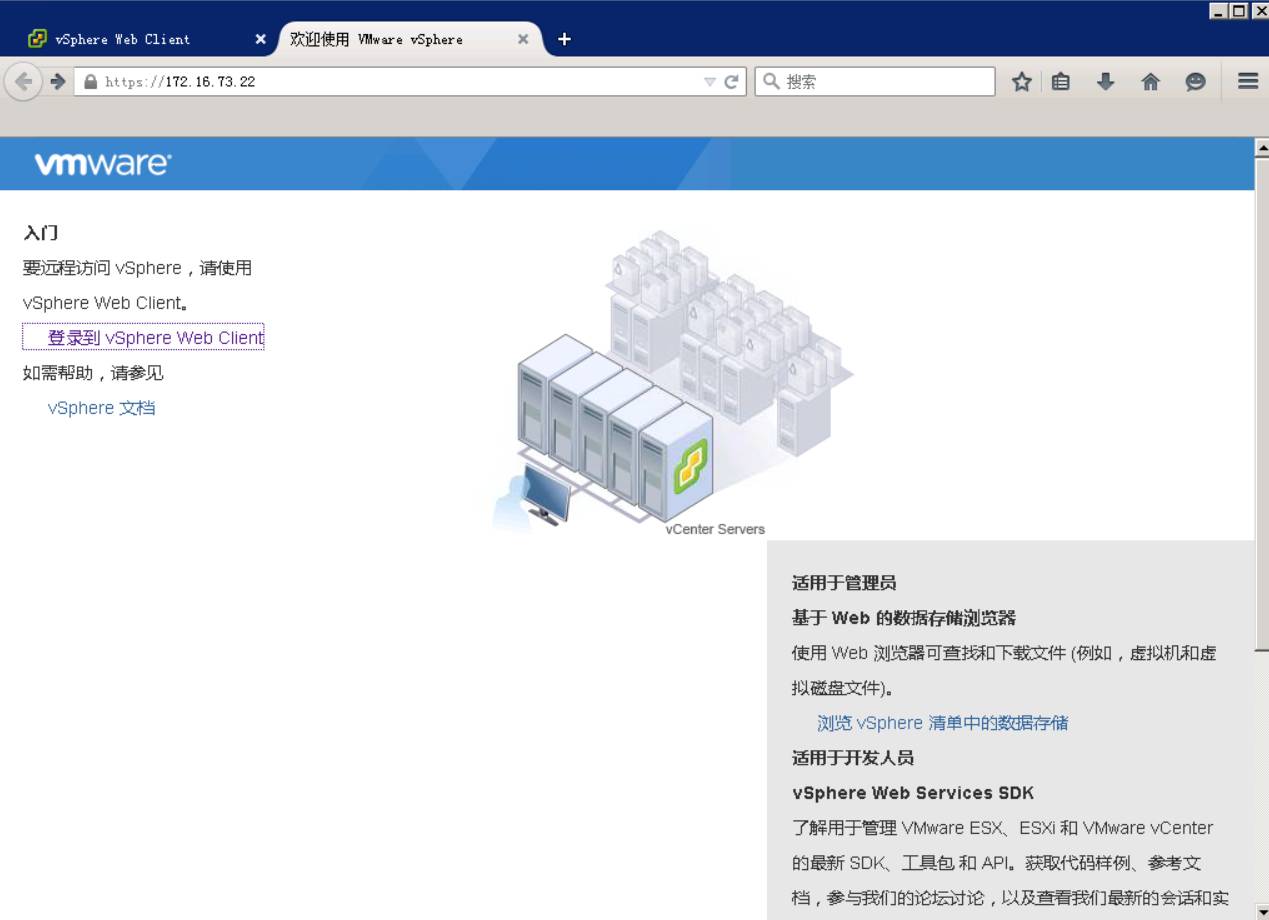Close the vSphere Web Client tab
1269x920 pixels.
pos(261,39)
